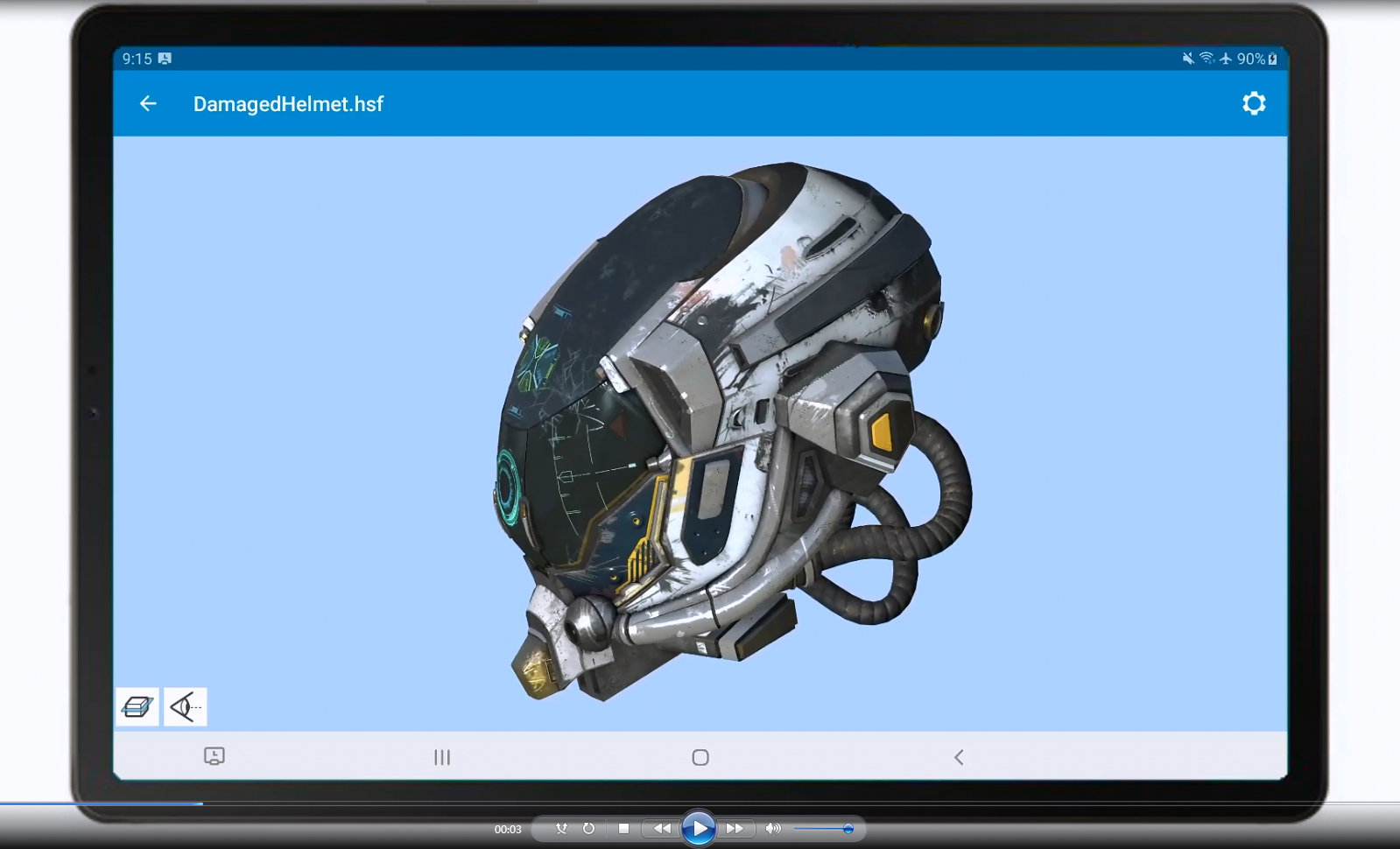Play the video in the media player
This screenshot has width=1400, height=849.
pos(698,828)
